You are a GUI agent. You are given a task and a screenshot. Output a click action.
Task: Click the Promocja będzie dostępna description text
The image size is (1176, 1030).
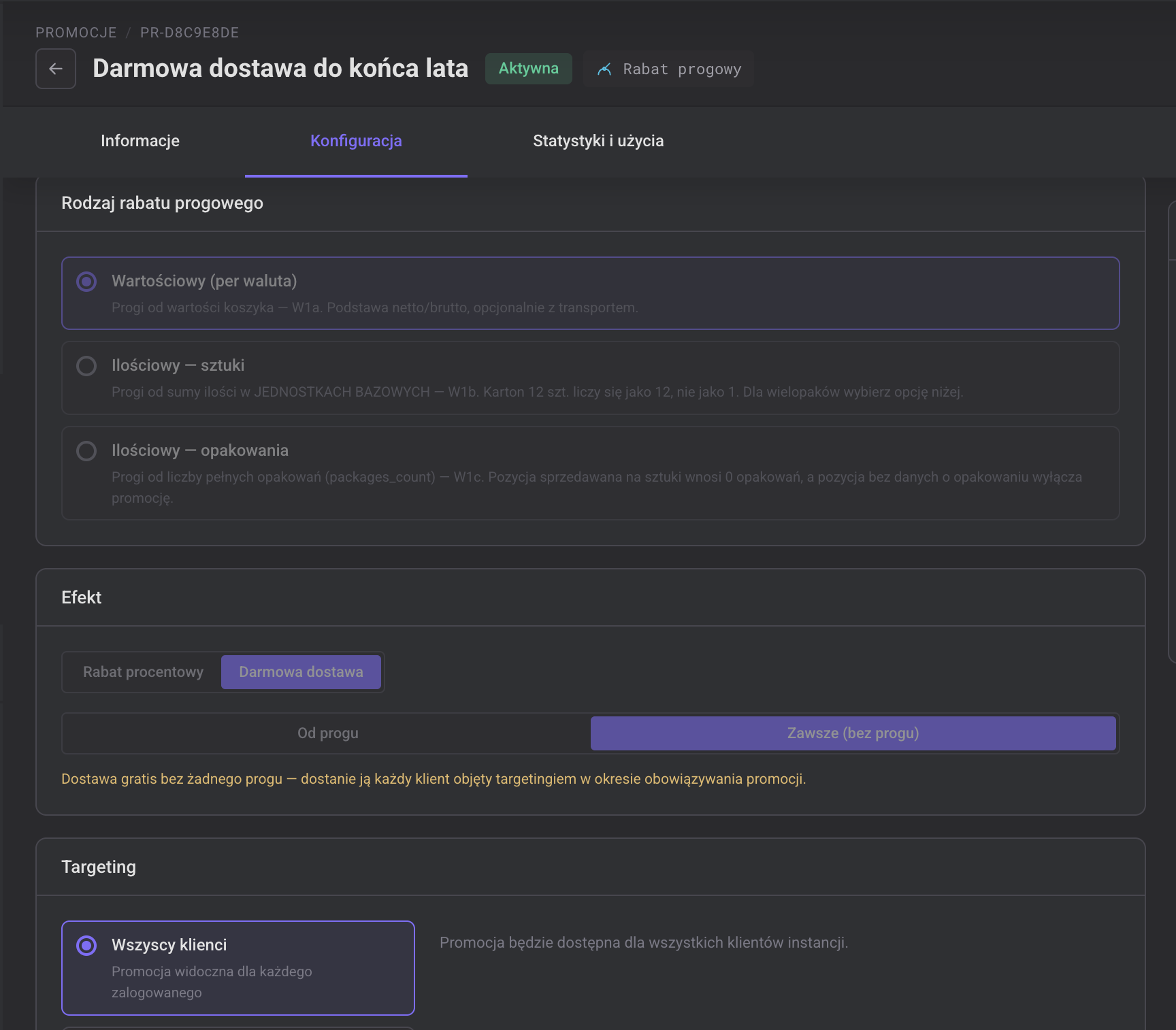[644, 943]
